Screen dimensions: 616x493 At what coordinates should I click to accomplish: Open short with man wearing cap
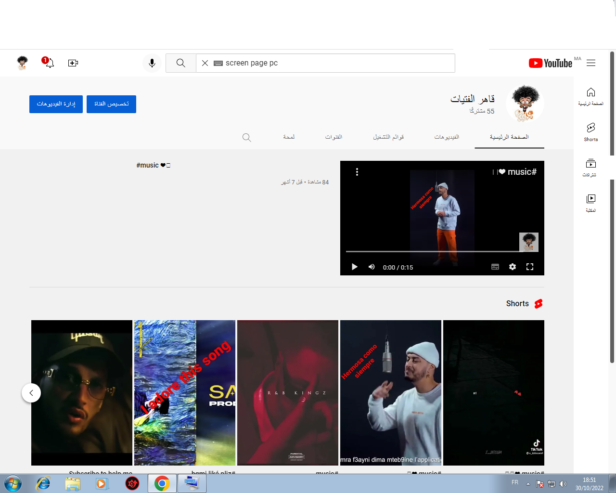(82, 393)
